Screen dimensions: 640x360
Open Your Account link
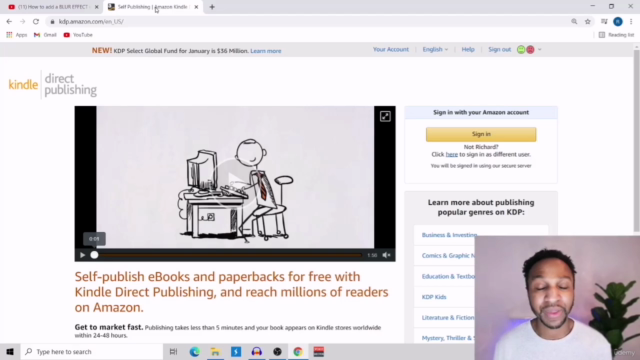(x=391, y=49)
